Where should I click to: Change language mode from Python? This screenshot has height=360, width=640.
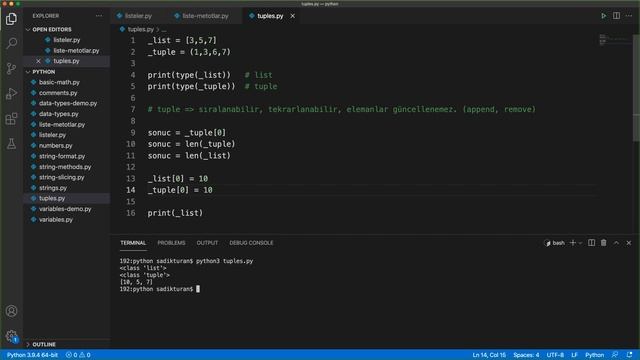pyautogui.click(x=594, y=355)
